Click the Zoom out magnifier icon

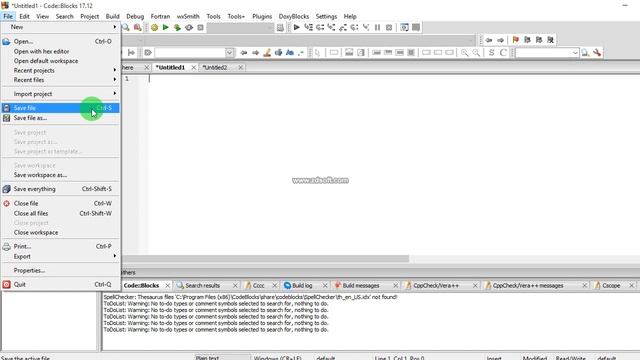pos(476,53)
